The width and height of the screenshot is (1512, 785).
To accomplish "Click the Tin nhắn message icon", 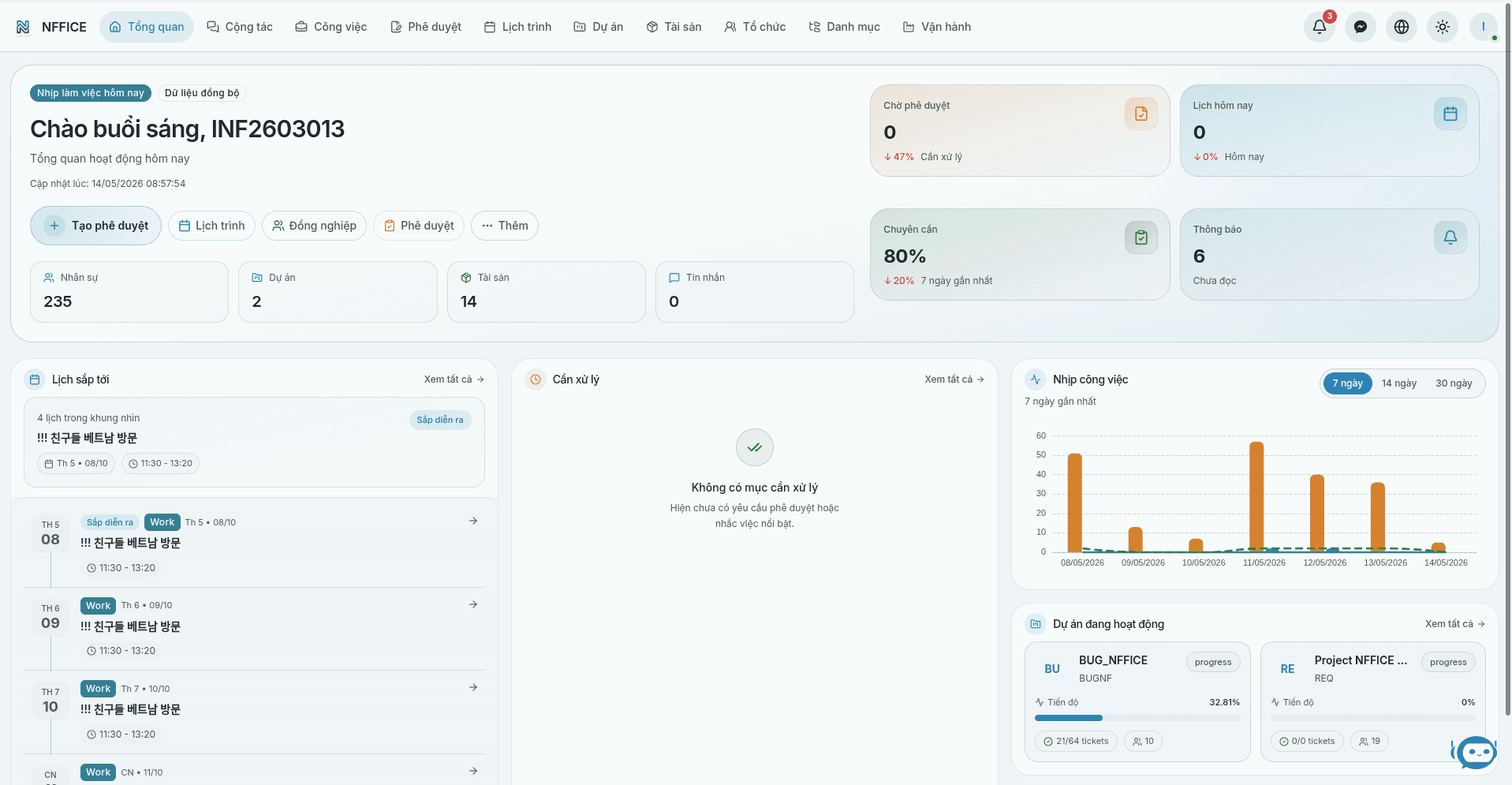I will tap(674, 278).
